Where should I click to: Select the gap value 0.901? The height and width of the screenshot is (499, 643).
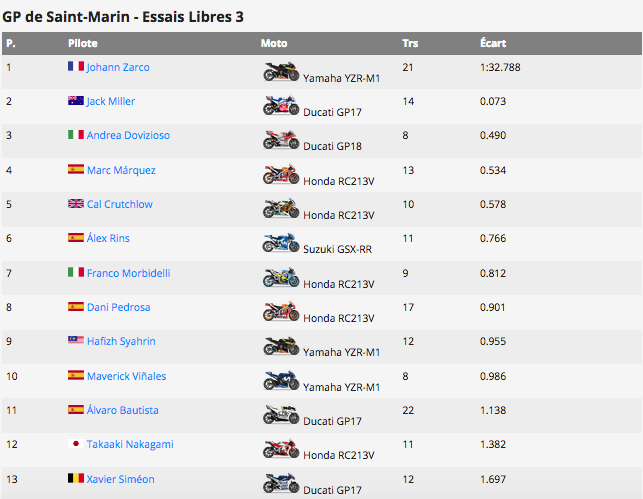(x=493, y=307)
